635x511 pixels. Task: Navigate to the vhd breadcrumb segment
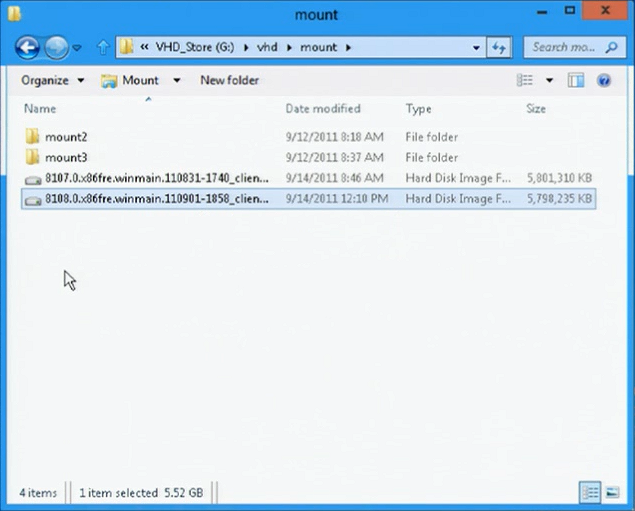[267, 47]
